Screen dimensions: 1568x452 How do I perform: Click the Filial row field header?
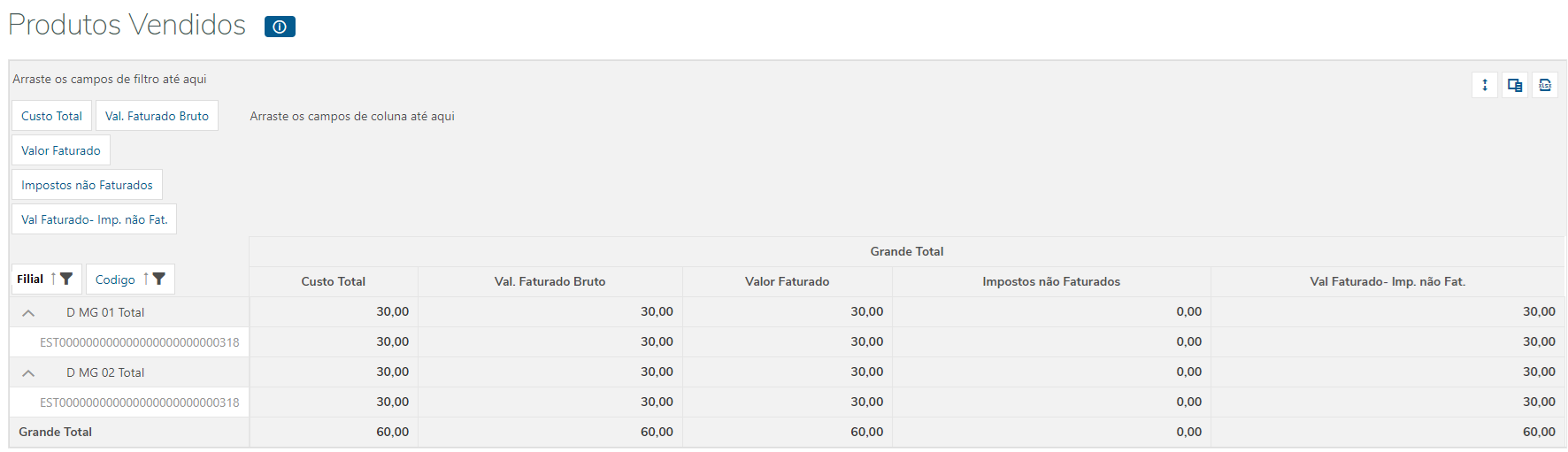pyautogui.click(x=30, y=279)
